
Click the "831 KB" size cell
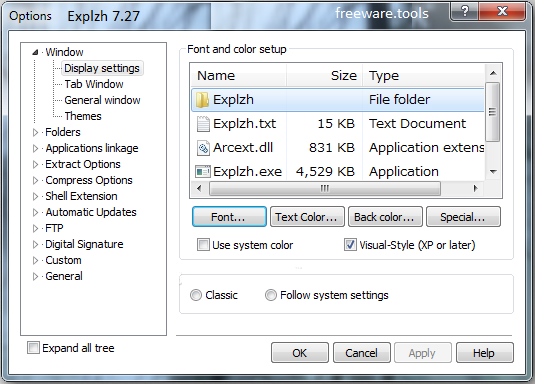[332, 148]
